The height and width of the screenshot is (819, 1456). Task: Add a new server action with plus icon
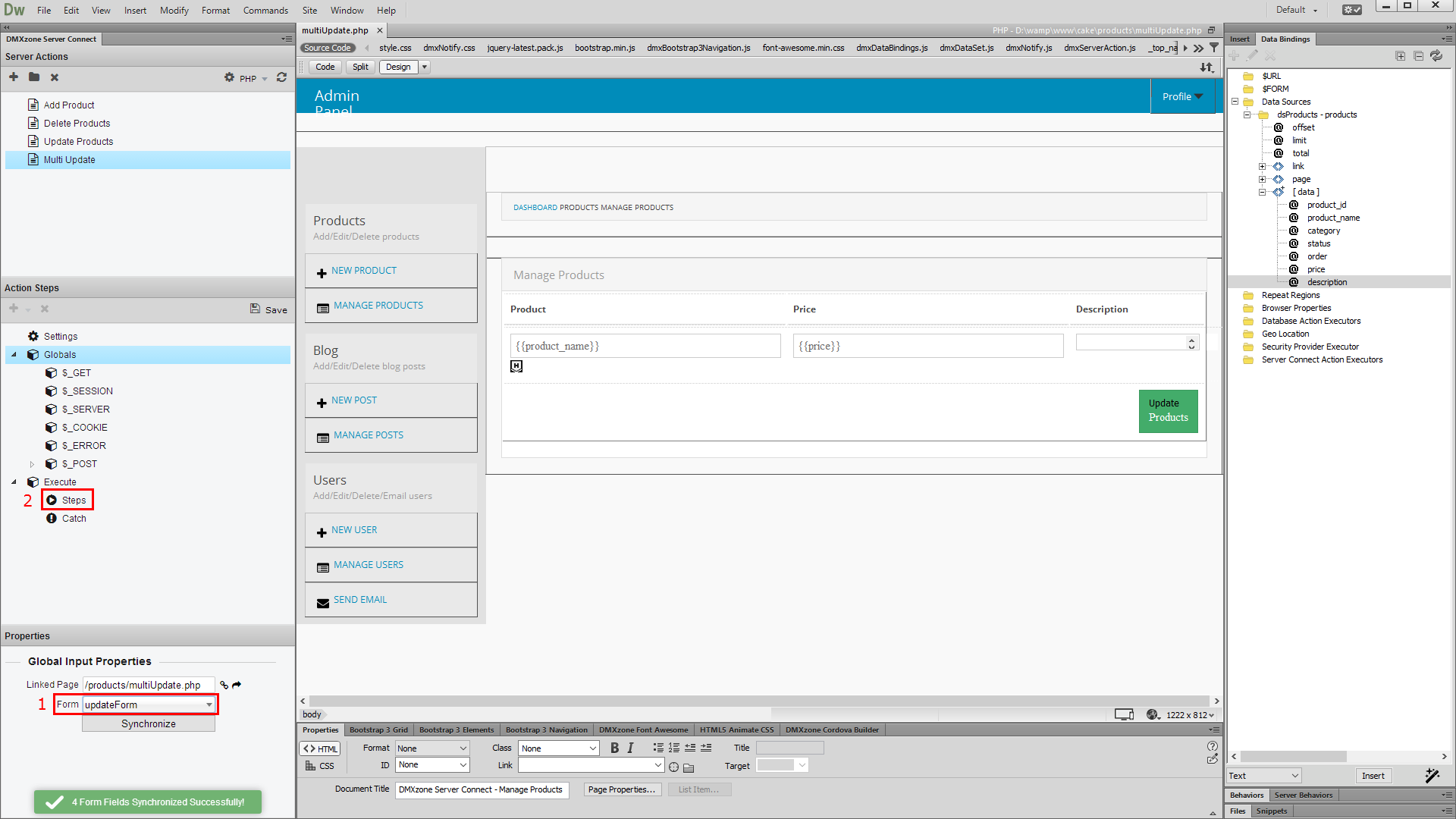[x=14, y=77]
